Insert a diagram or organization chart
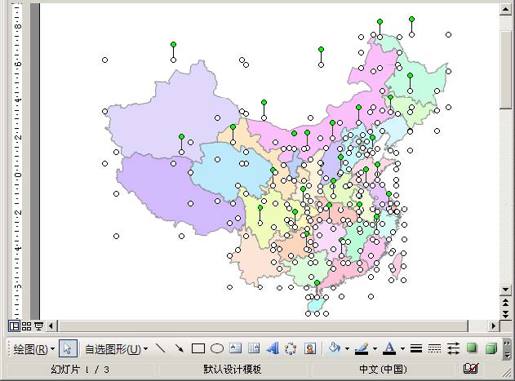 (291, 349)
